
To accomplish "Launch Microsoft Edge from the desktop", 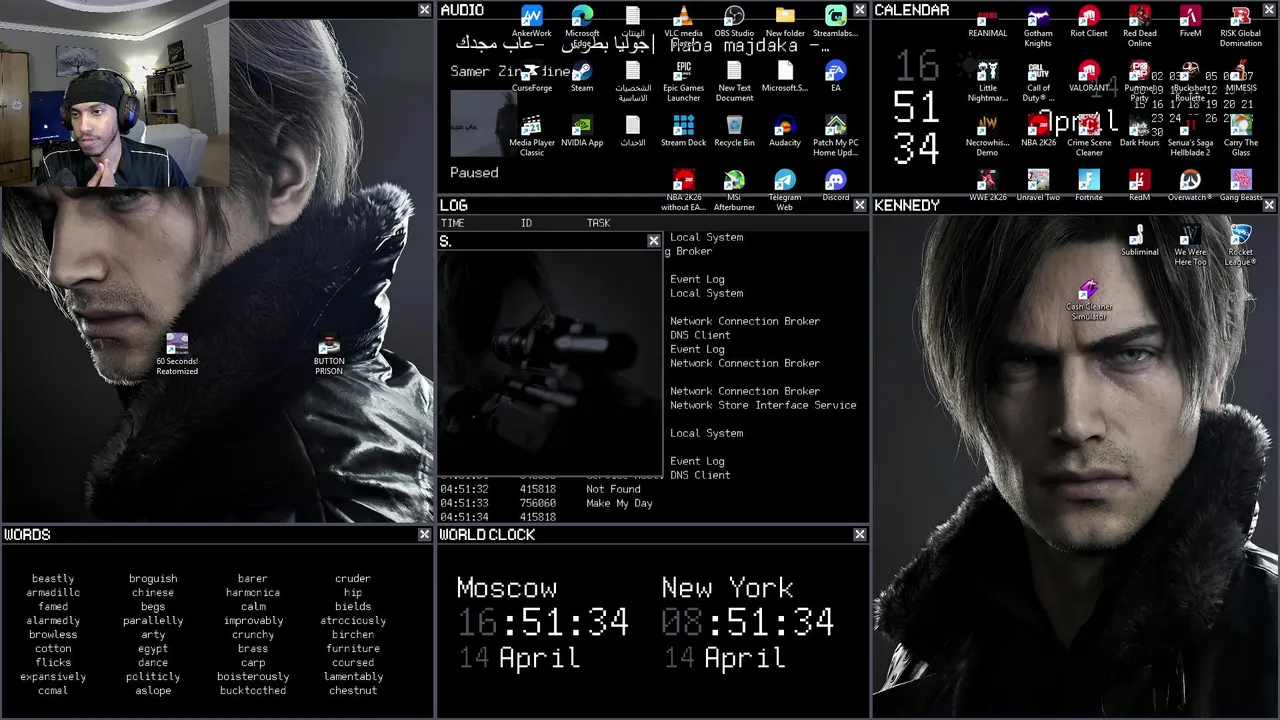I will click(582, 26).
